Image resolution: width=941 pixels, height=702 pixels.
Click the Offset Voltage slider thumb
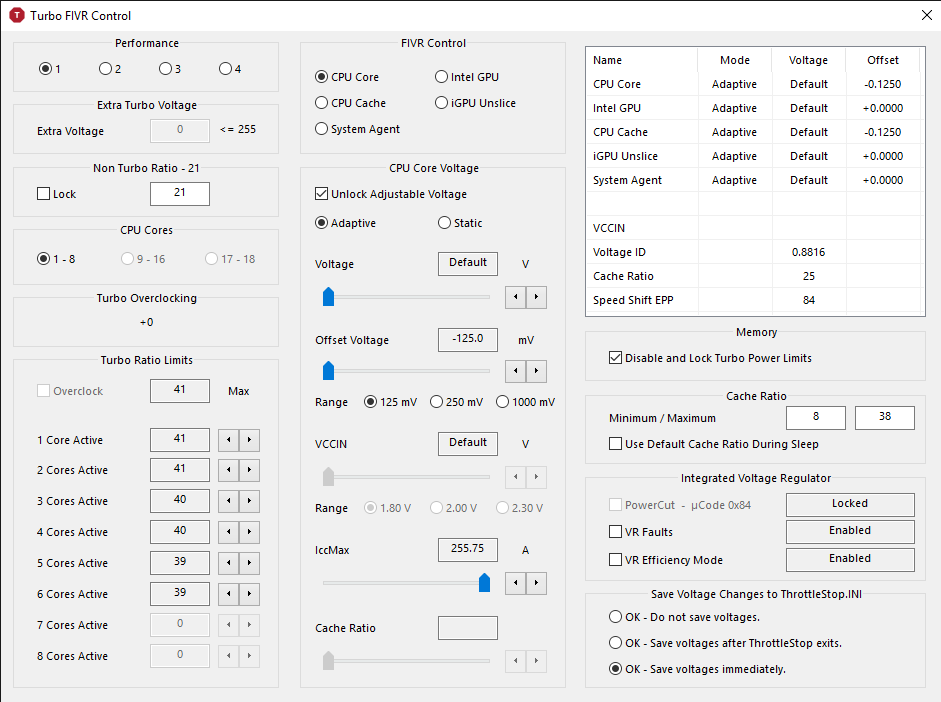[x=328, y=371]
